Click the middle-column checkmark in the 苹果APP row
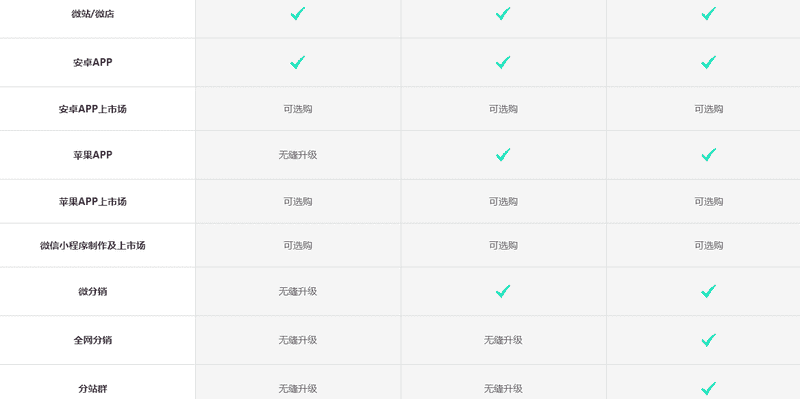The width and height of the screenshot is (800, 399). tap(503, 155)
